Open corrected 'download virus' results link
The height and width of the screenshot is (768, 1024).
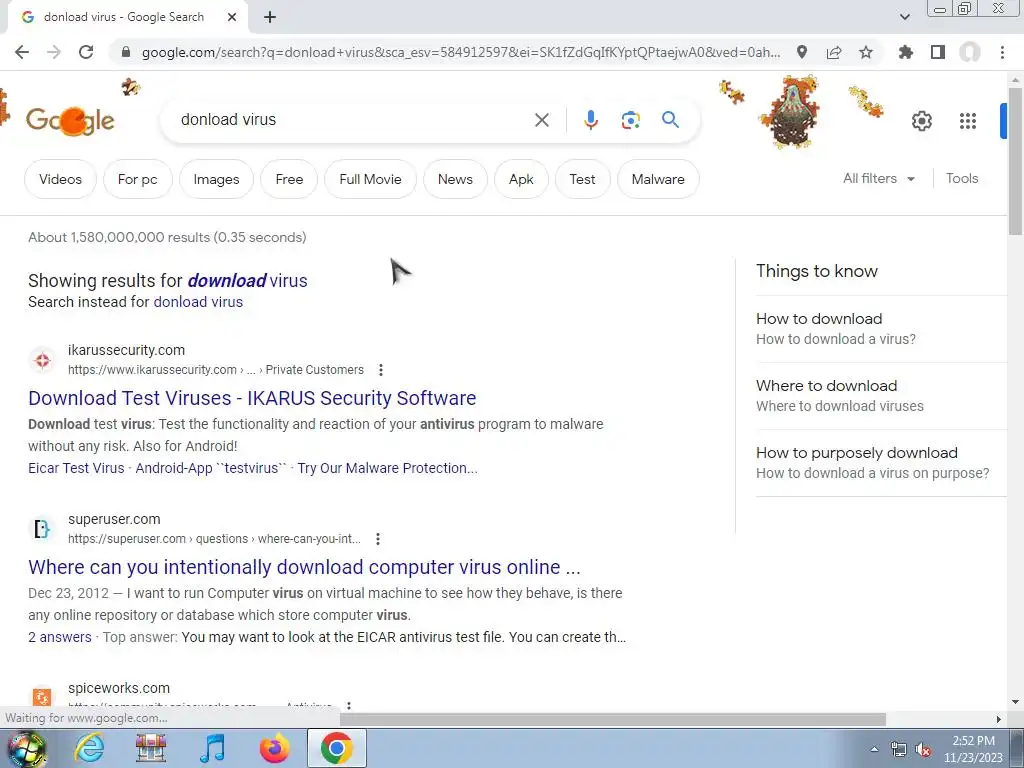248,280
